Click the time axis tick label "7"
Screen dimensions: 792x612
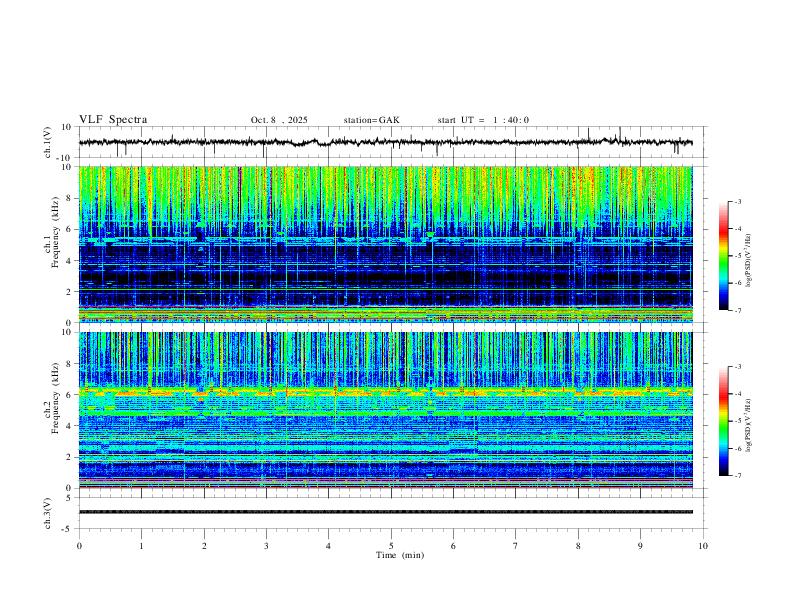pyautogui.click(x=516, y=546)
